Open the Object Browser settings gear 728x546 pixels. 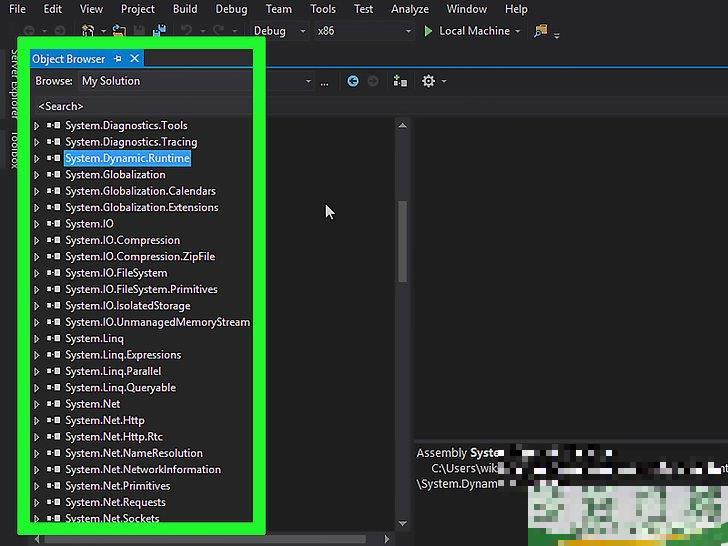(429, 81)
